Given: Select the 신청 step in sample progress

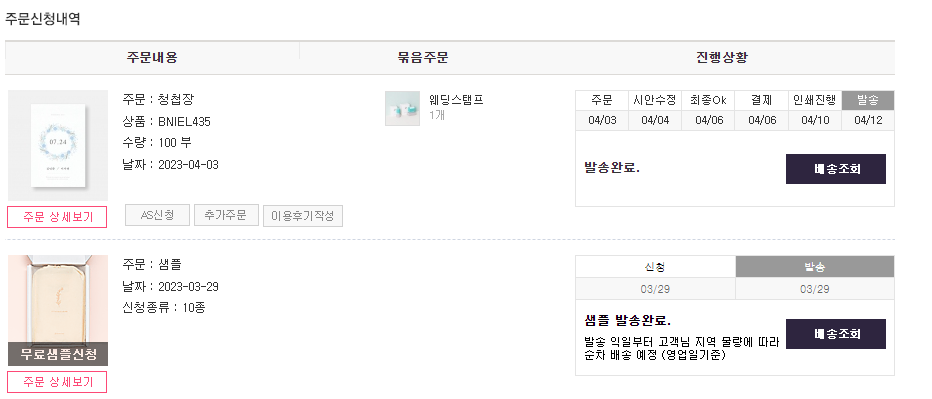Looking at the screenshot, I should (x=655, y=266).
